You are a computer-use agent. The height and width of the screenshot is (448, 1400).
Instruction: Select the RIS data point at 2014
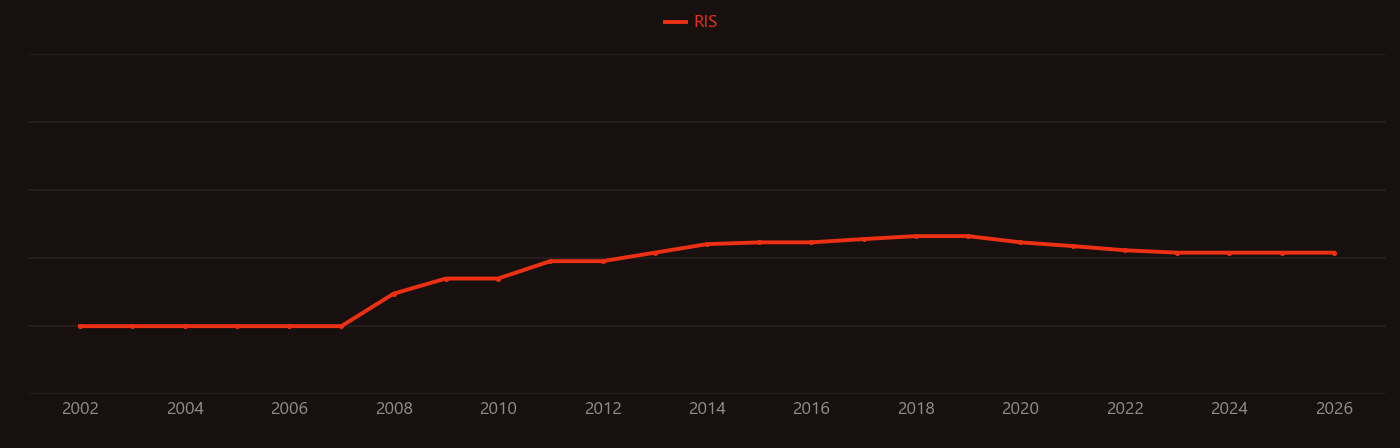click(x=707, y=244)
